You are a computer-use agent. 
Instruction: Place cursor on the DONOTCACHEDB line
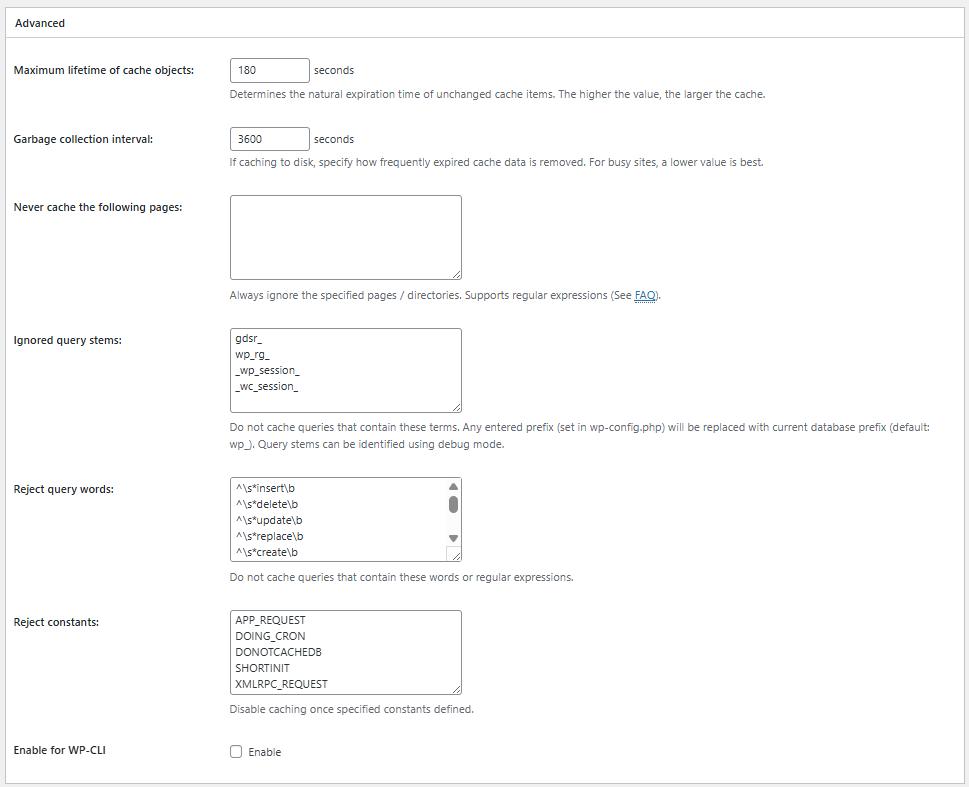278,652
